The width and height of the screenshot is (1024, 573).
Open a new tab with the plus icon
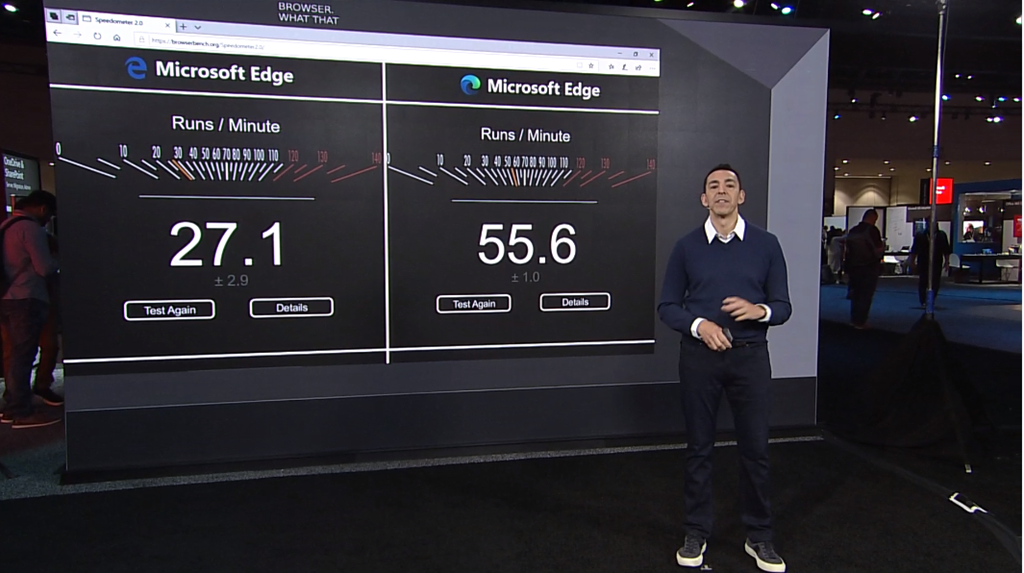(183, 27)
